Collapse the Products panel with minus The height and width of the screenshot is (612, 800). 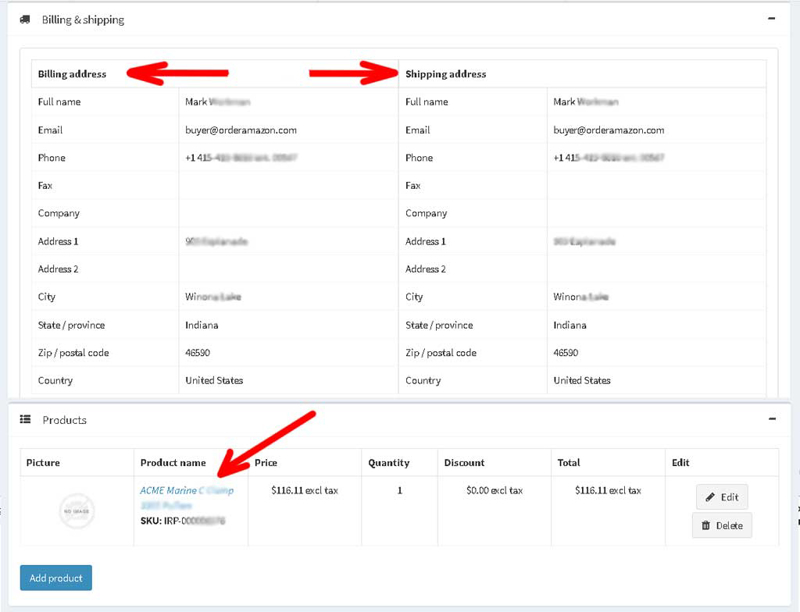tap(772, 419)
